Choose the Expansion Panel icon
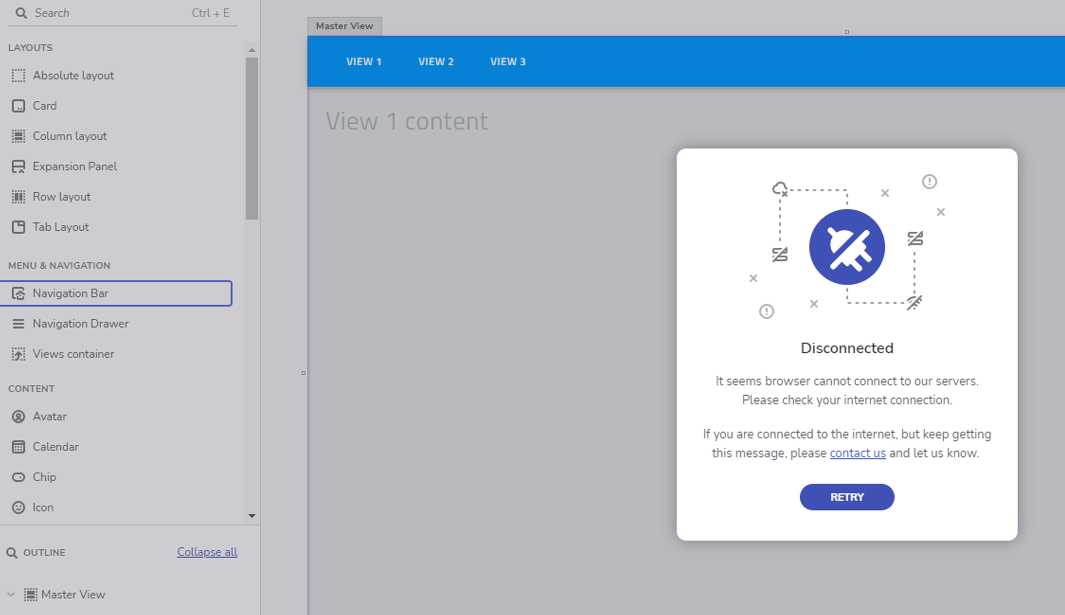This screenshot has width=1065, height=615. tap(18, 167)
